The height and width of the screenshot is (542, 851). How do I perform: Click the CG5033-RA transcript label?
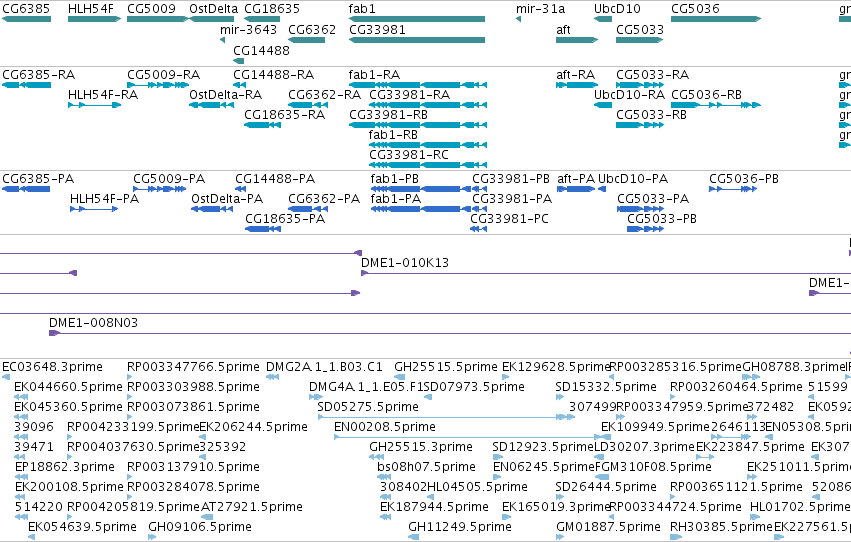point(652,74)
